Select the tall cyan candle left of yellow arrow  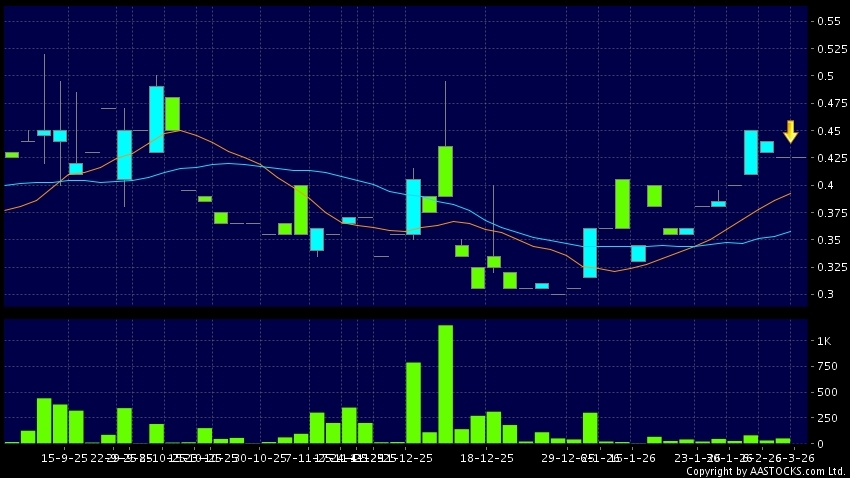click(x=750, y=152)
